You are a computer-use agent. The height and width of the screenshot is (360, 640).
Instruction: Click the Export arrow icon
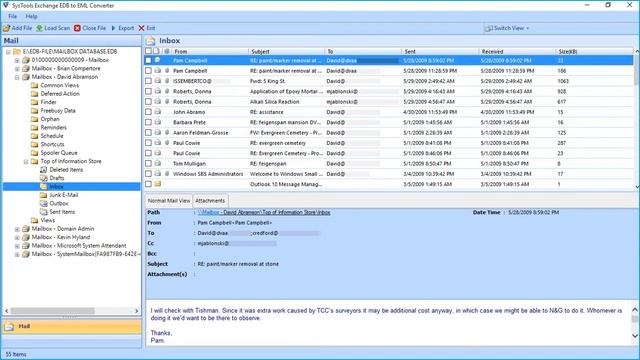113,28
